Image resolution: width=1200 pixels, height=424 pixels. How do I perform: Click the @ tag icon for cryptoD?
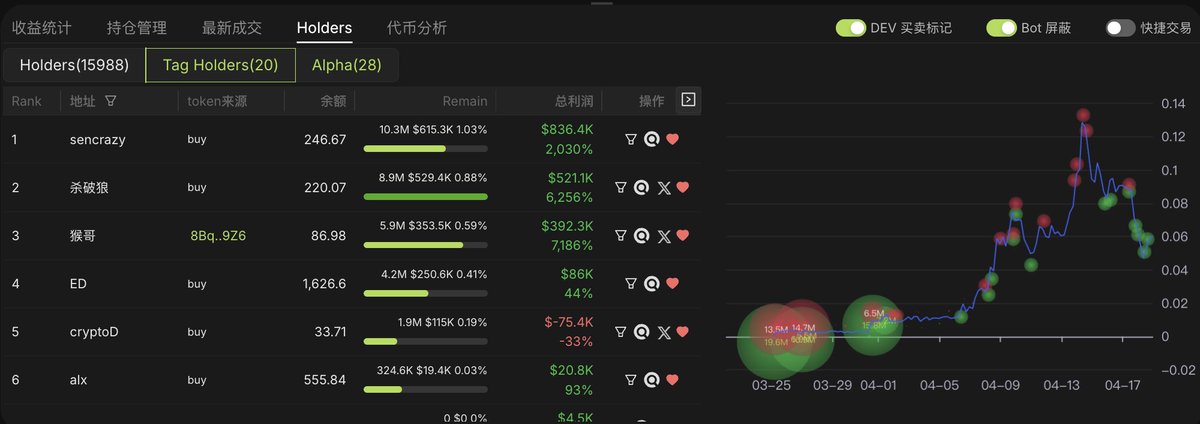point(641,332)
